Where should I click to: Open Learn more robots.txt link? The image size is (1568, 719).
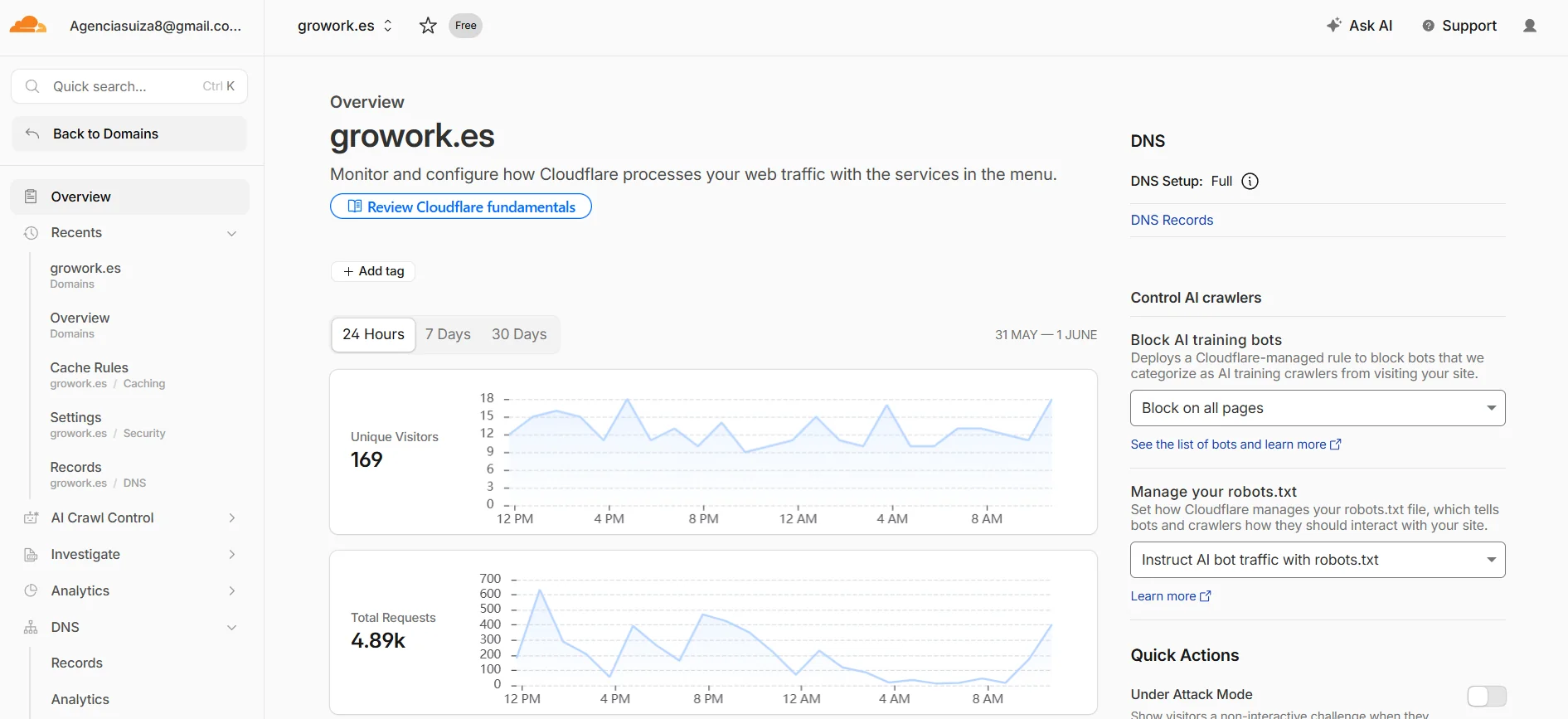point(1170,596)
